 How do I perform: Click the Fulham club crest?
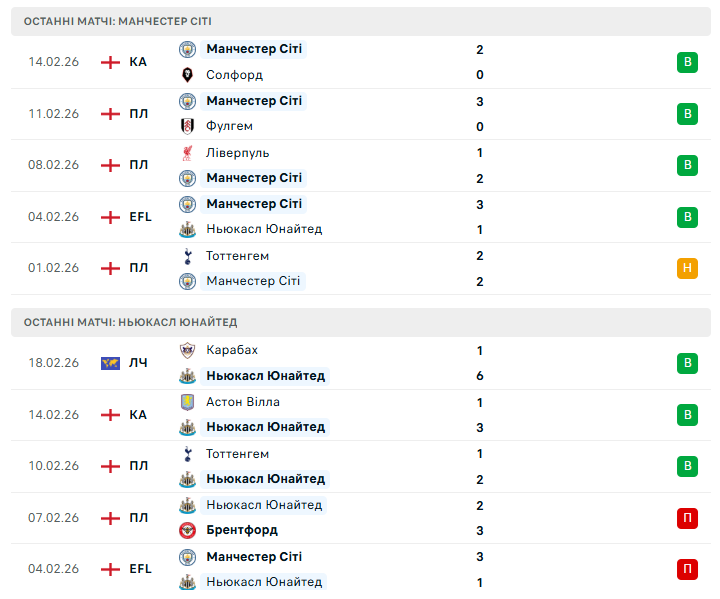187,127
